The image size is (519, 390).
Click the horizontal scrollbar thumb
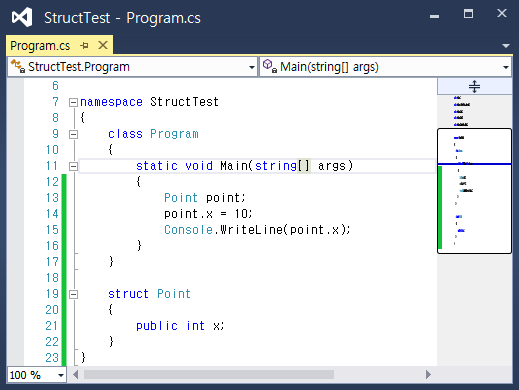tap(209, 375)
